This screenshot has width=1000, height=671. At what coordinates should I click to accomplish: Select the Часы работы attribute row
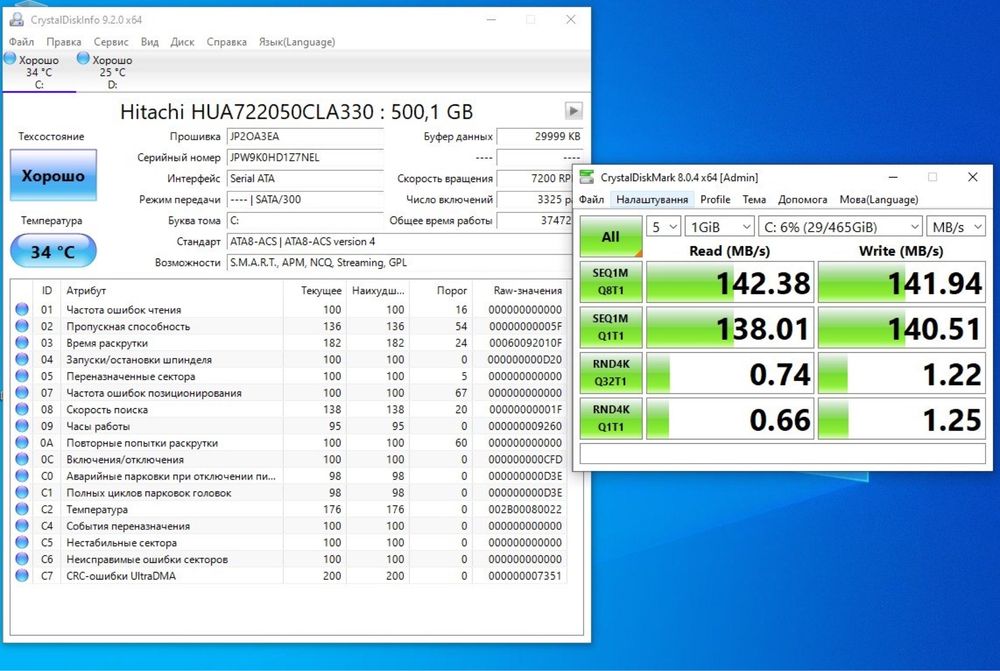(289, 425)
